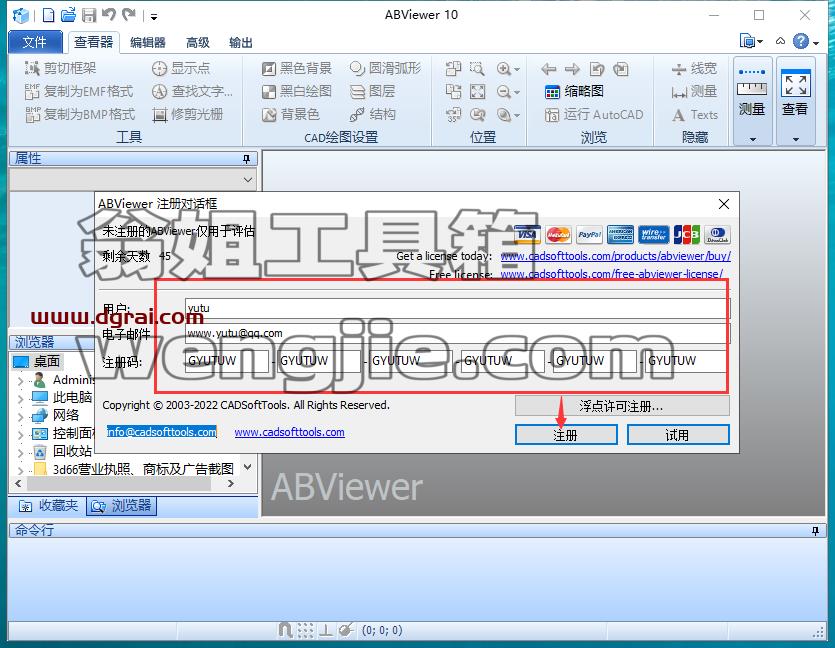Switch to the 收藏夹 bottom tab
Viewport: 835px width, 648px height.
pyautogui.click(x=48, y=505)
